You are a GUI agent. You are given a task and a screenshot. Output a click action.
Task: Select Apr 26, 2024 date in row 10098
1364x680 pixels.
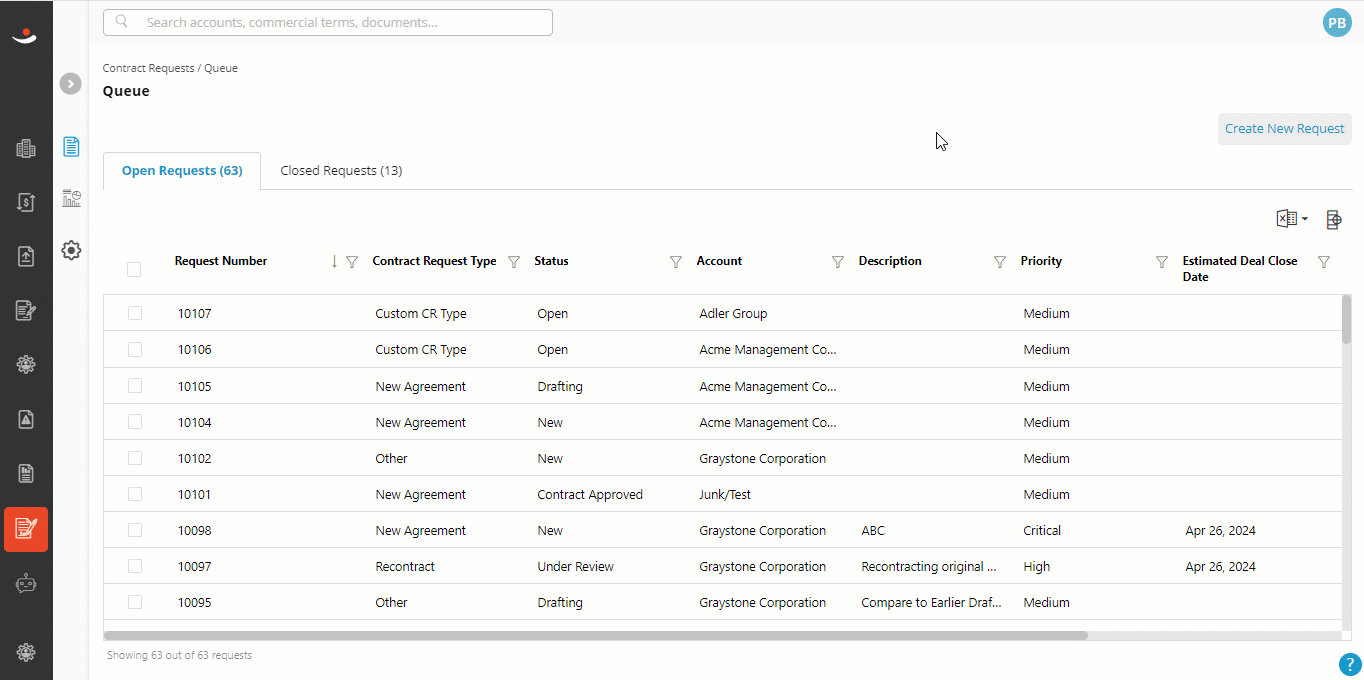click(x=1220, y=530)
